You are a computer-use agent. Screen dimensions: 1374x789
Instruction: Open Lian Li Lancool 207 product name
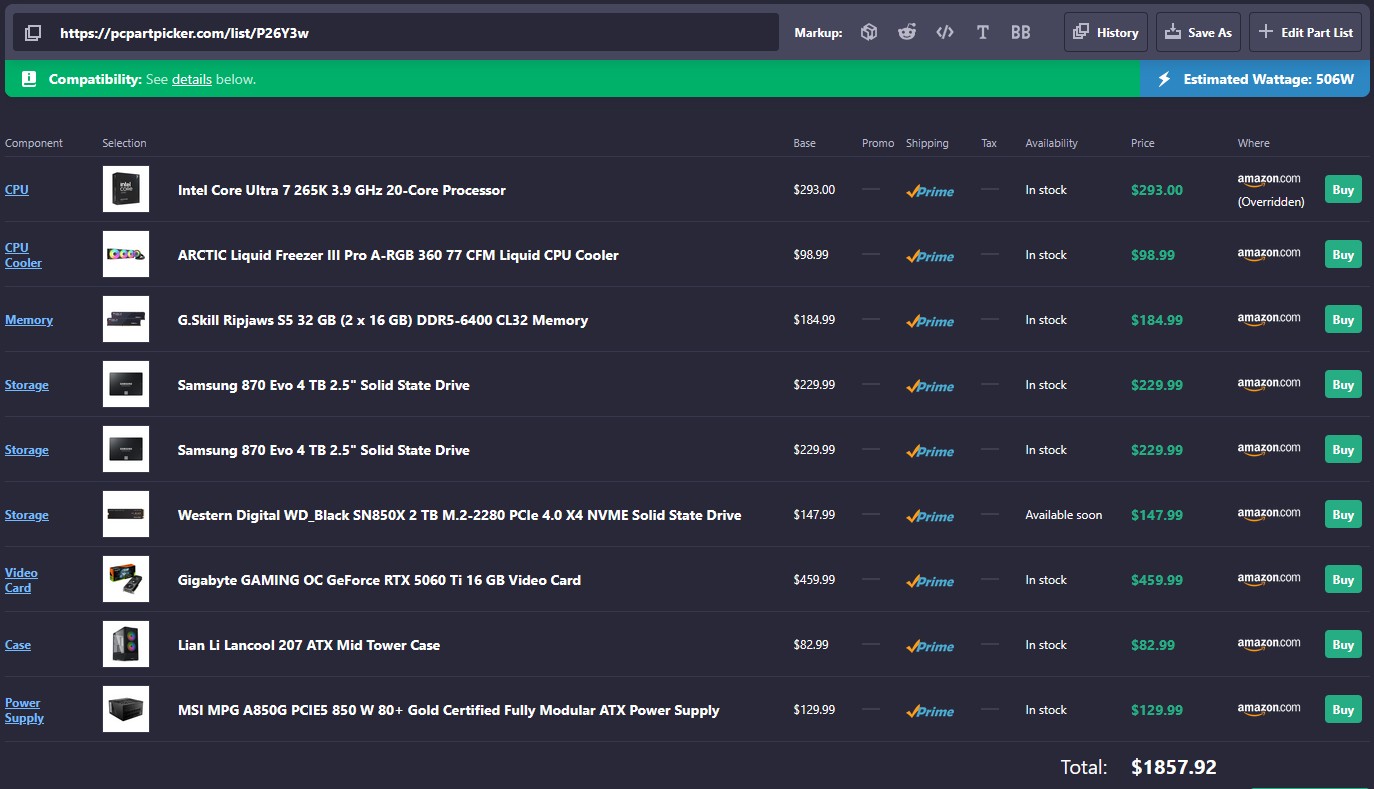(309, 645)
